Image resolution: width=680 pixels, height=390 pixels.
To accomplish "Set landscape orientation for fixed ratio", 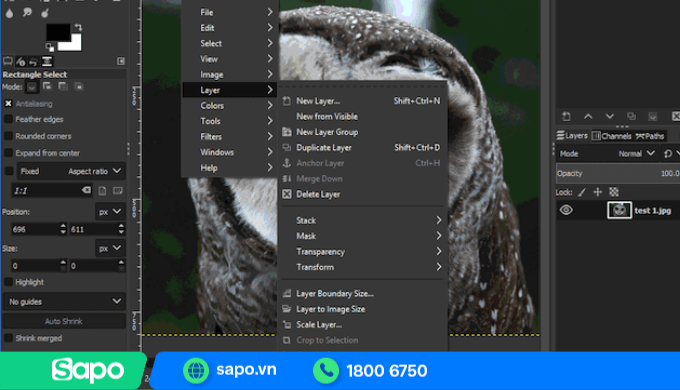I will click(118, 190).
